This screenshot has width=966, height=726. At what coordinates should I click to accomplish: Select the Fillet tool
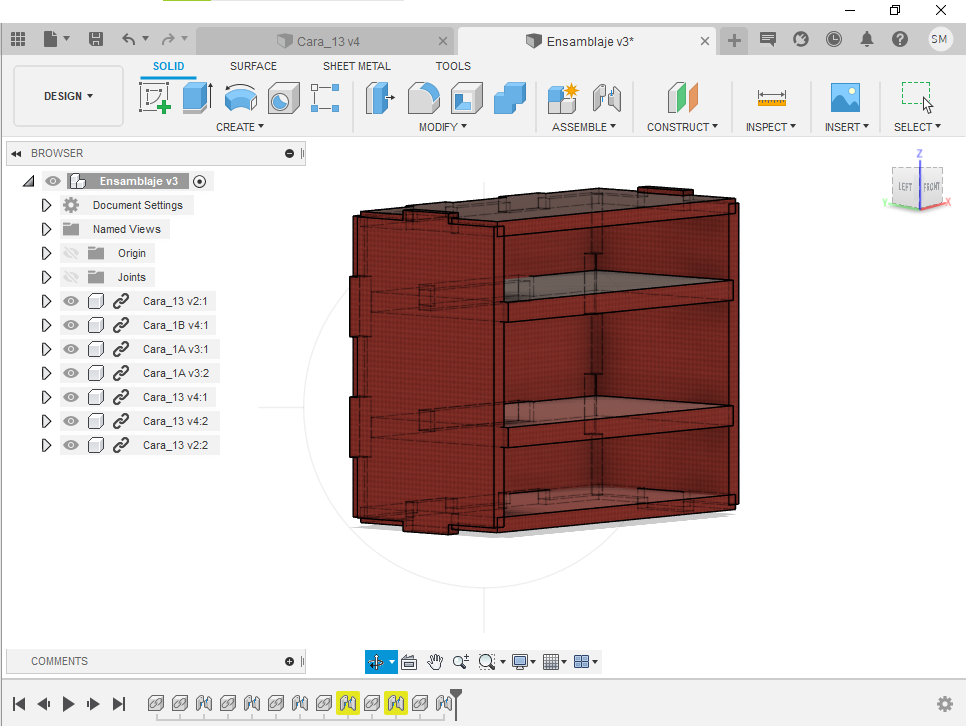[x=424, y=97]
